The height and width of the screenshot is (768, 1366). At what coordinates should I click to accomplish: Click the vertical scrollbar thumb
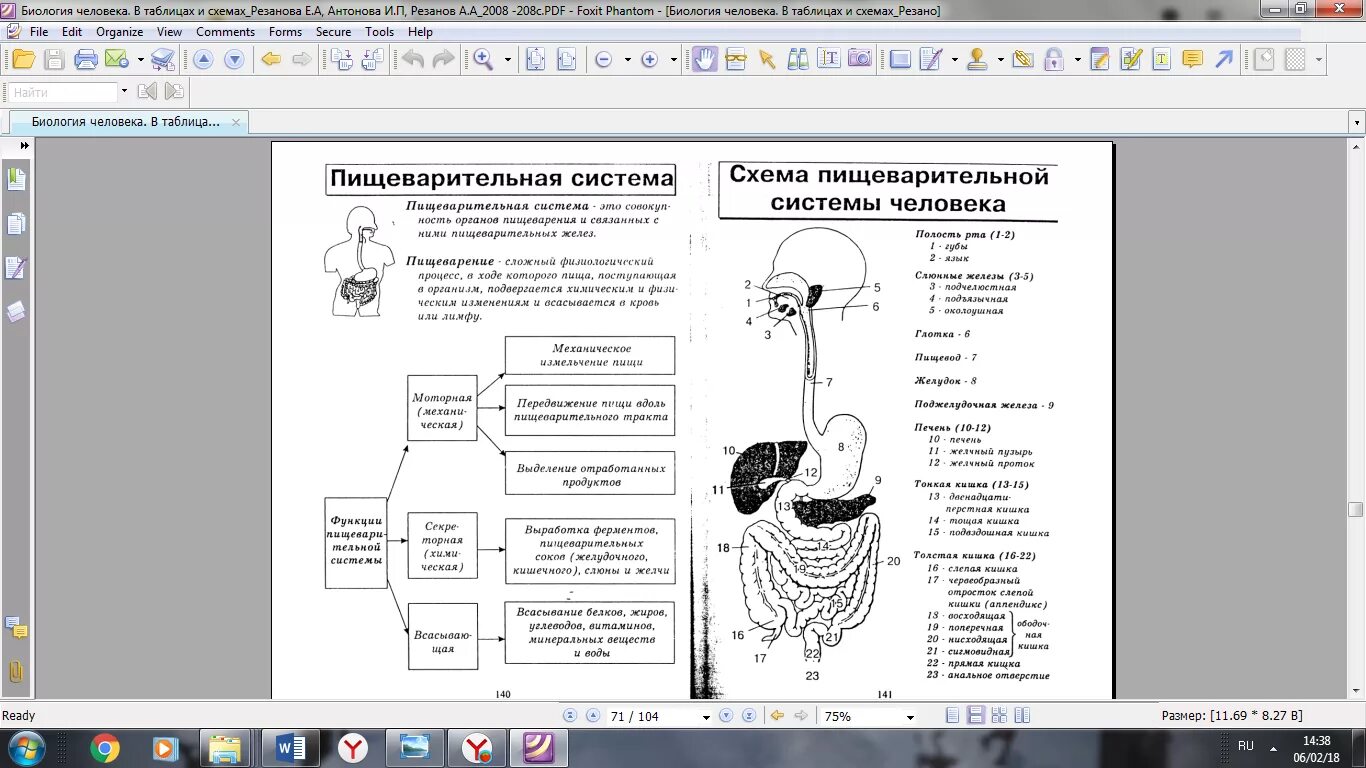[1355, 509]
